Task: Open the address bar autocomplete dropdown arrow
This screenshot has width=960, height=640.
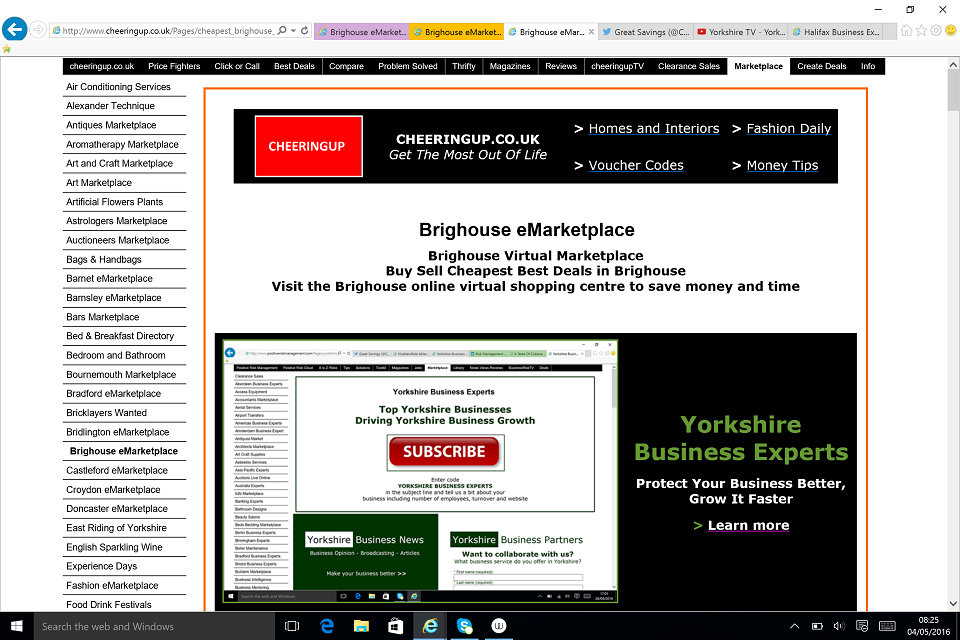Action: 293,31
